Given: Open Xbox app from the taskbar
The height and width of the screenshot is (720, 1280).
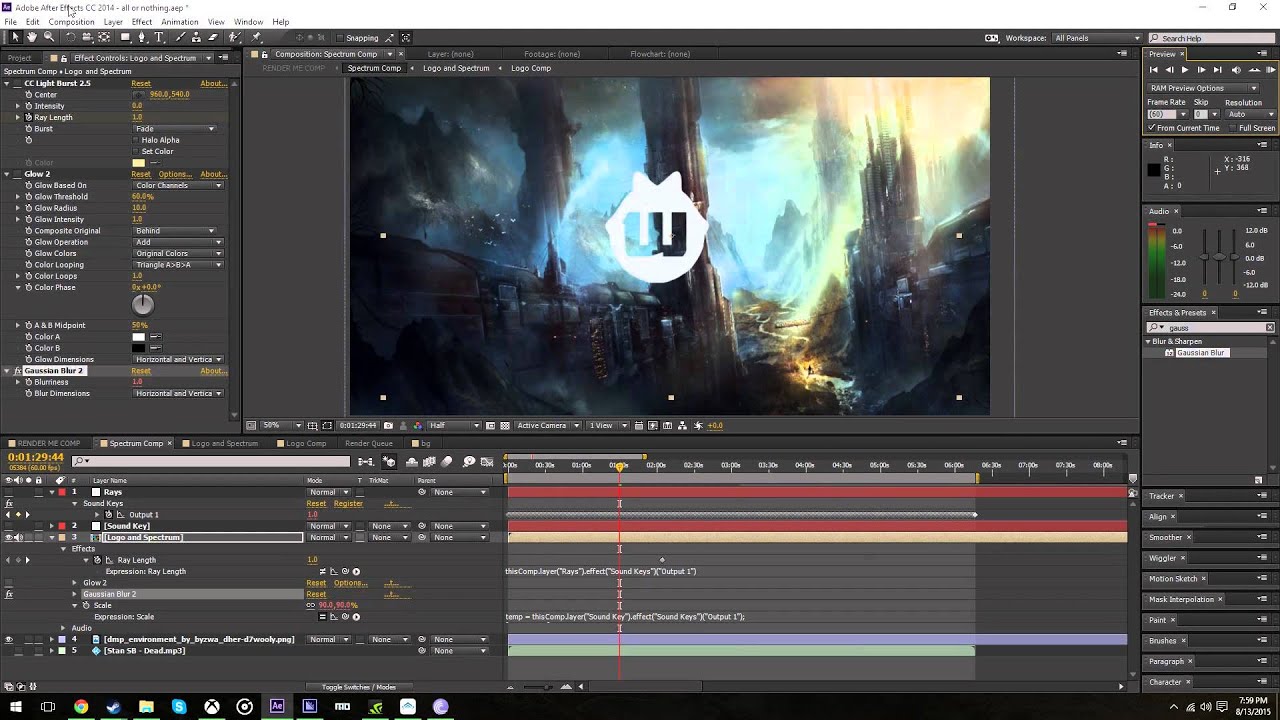Looking at the screenshot, I should coord(212,707).
